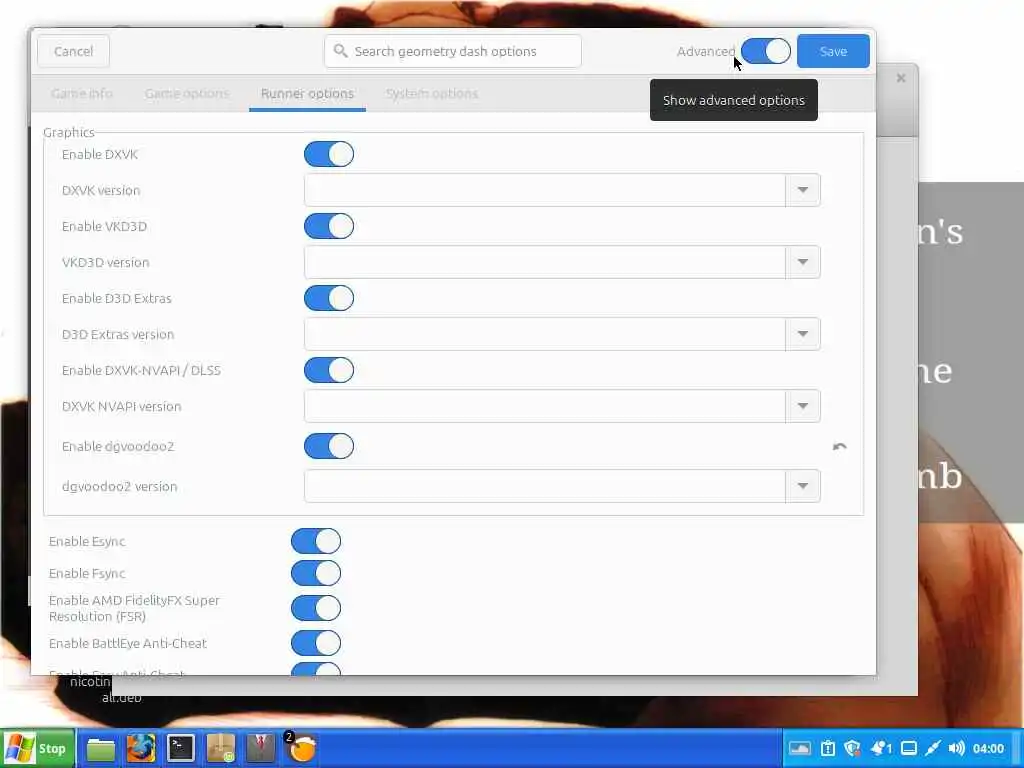Screen dimensions: 1024x768
Task: Click the notifications tray icon showing 1
Action: [881, 748]
